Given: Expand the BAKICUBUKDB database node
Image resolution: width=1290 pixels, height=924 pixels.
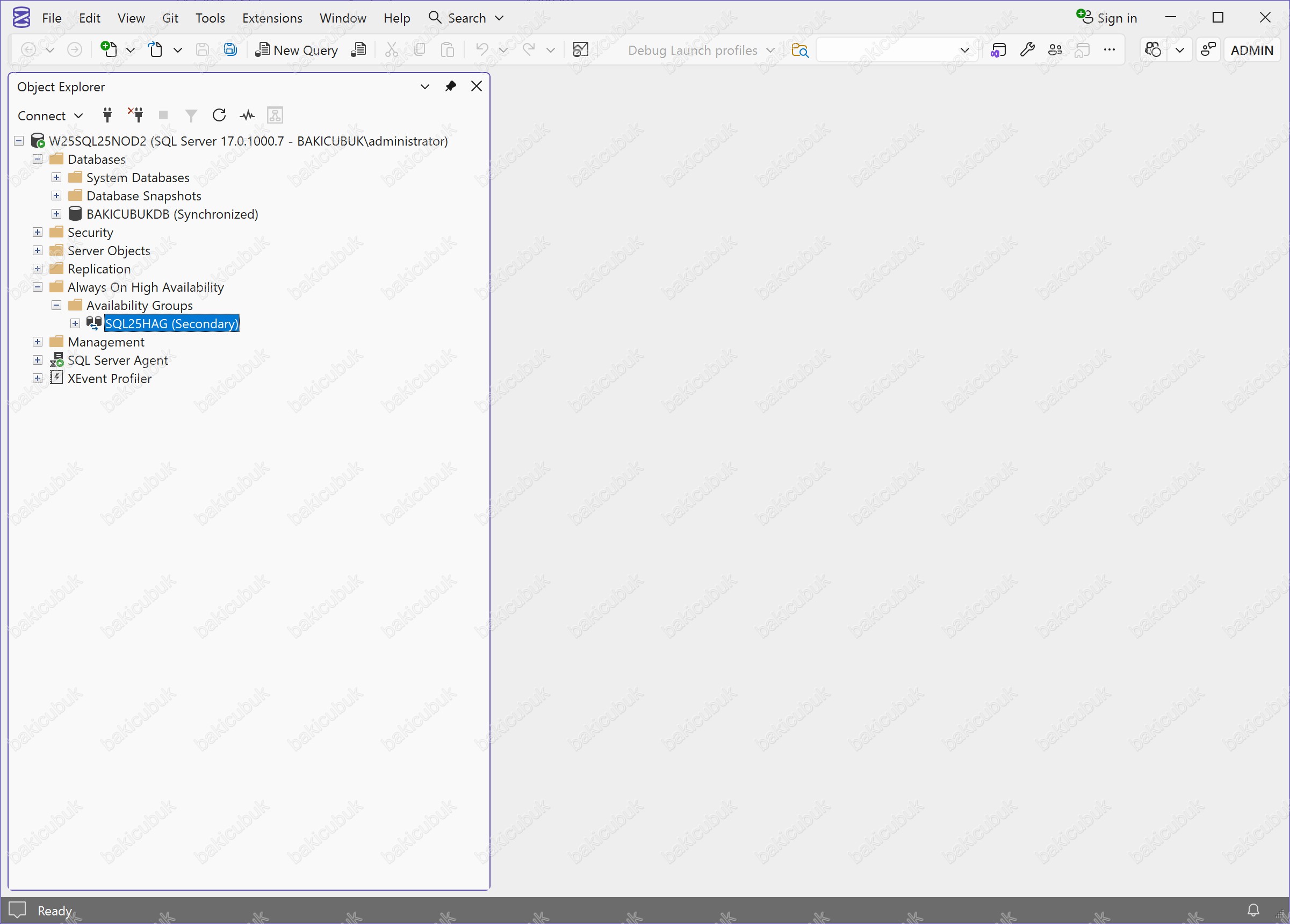Looking at the screenshot, I should (56, 214).
